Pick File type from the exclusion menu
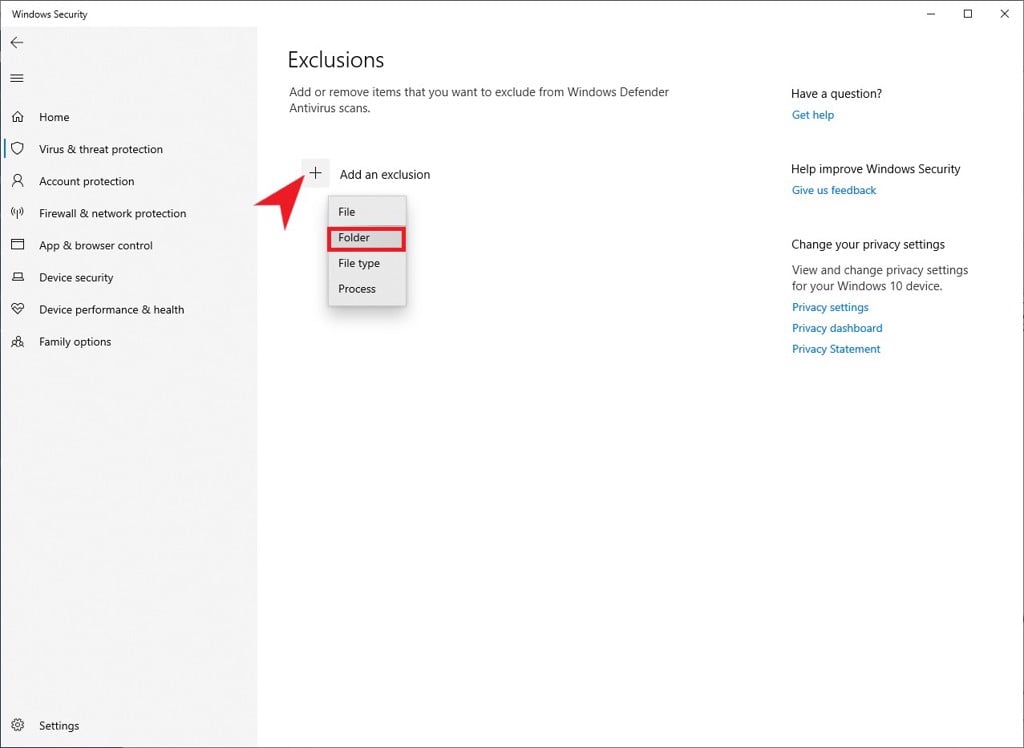The image size is (1024, 748). [x=367, y=263]
